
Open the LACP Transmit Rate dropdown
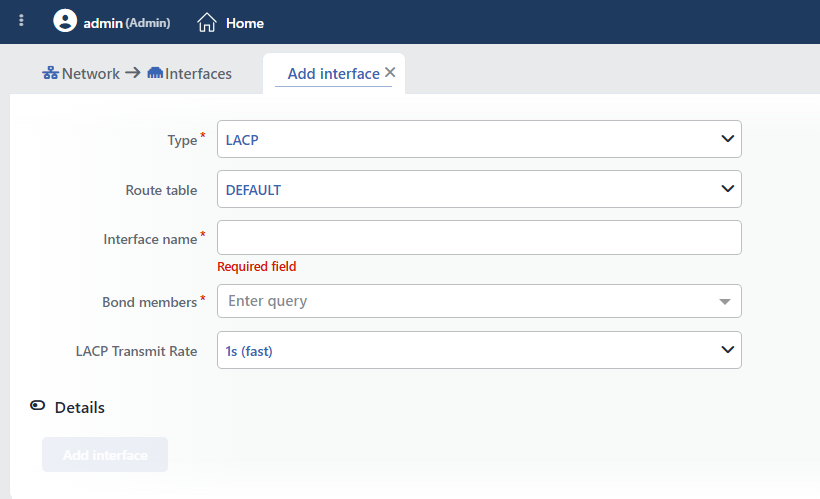point(479,350)
